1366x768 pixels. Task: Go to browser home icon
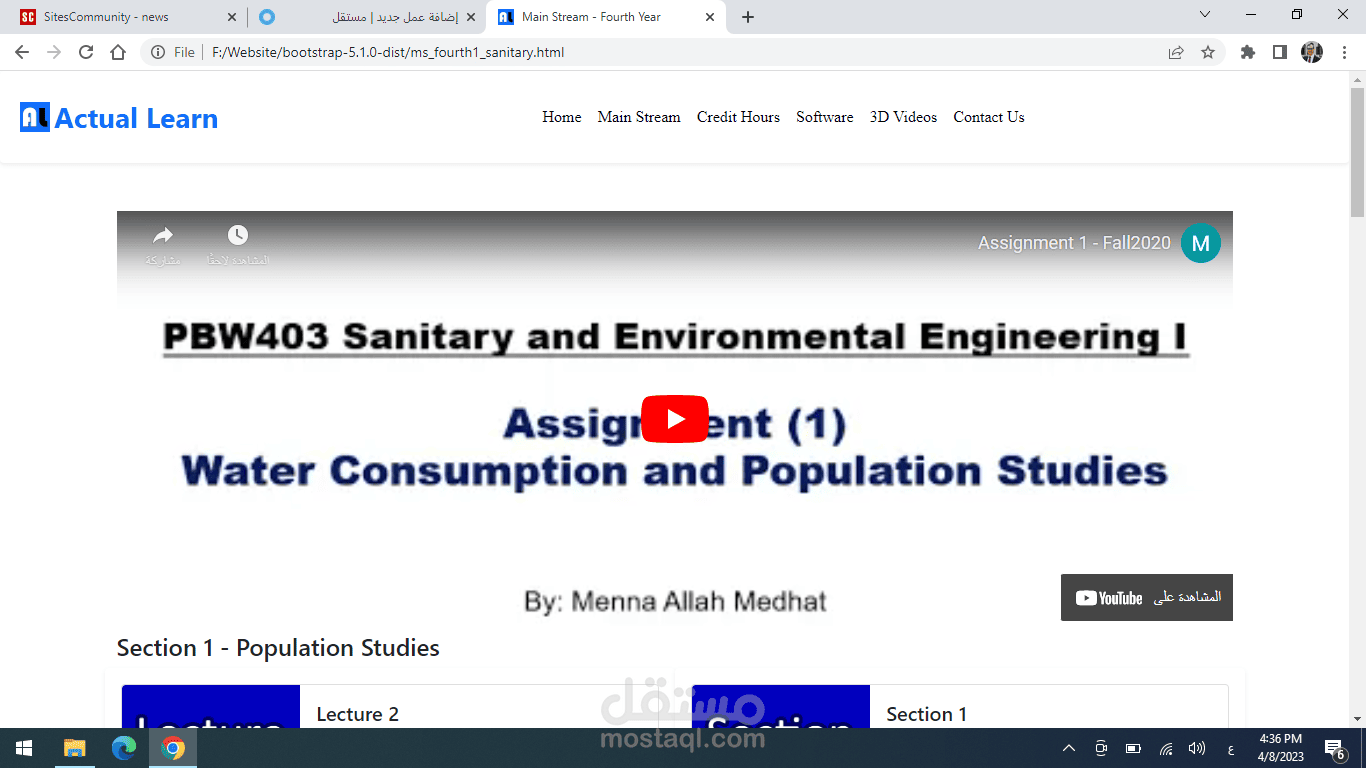tap(118, 52)
